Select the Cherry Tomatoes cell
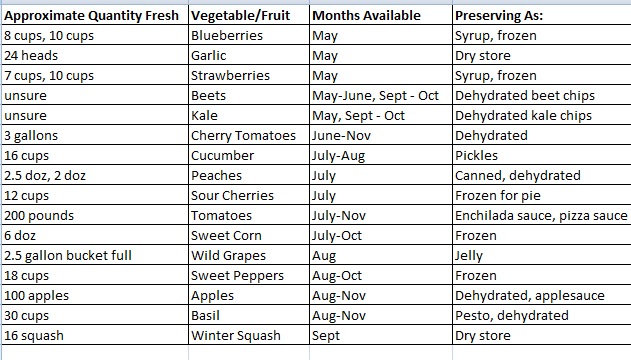The height and width of the screenshot is (360, 631). point(249,135)
